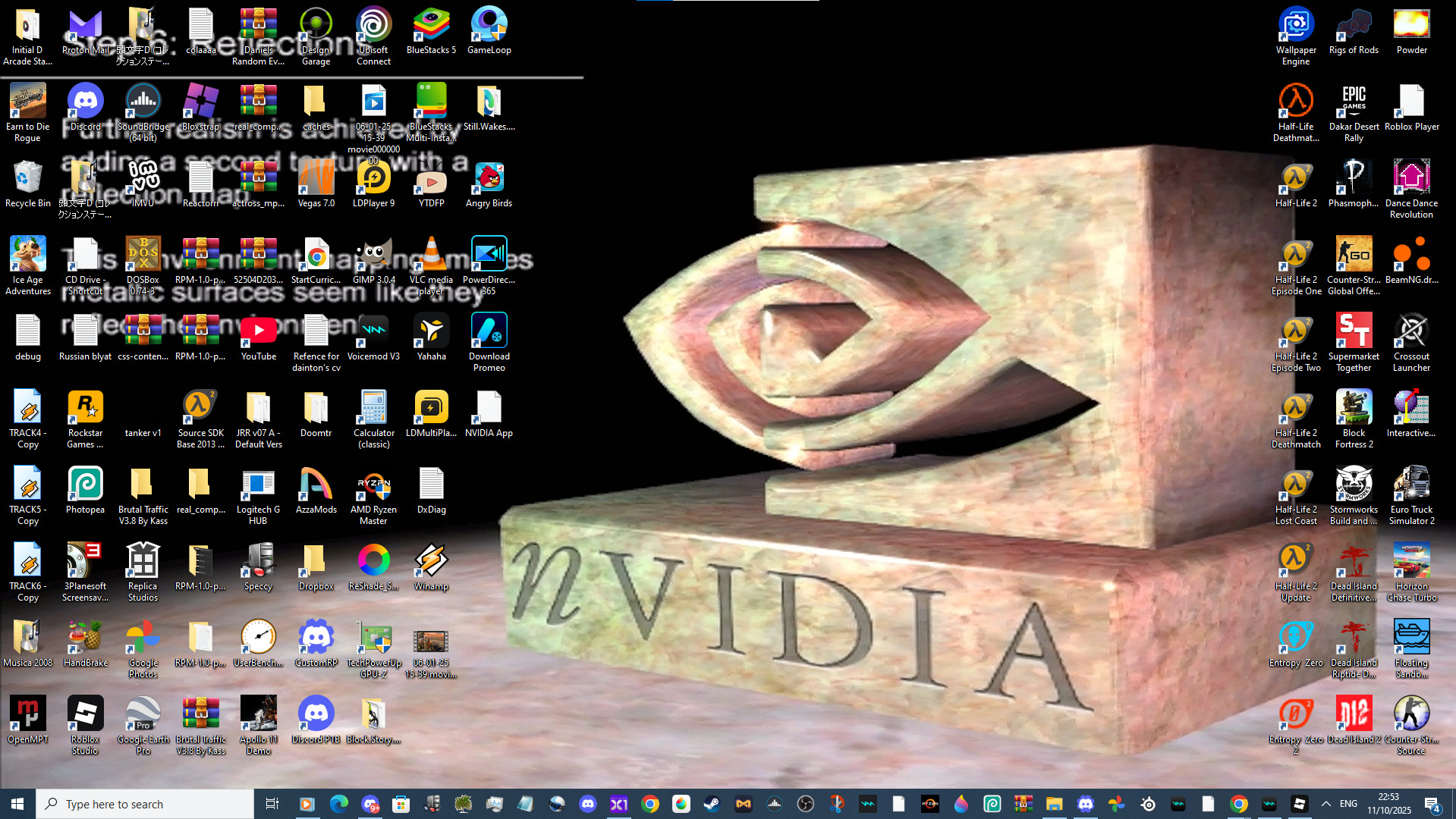Open Microsoft Store from the taskbar

(401, 804)
